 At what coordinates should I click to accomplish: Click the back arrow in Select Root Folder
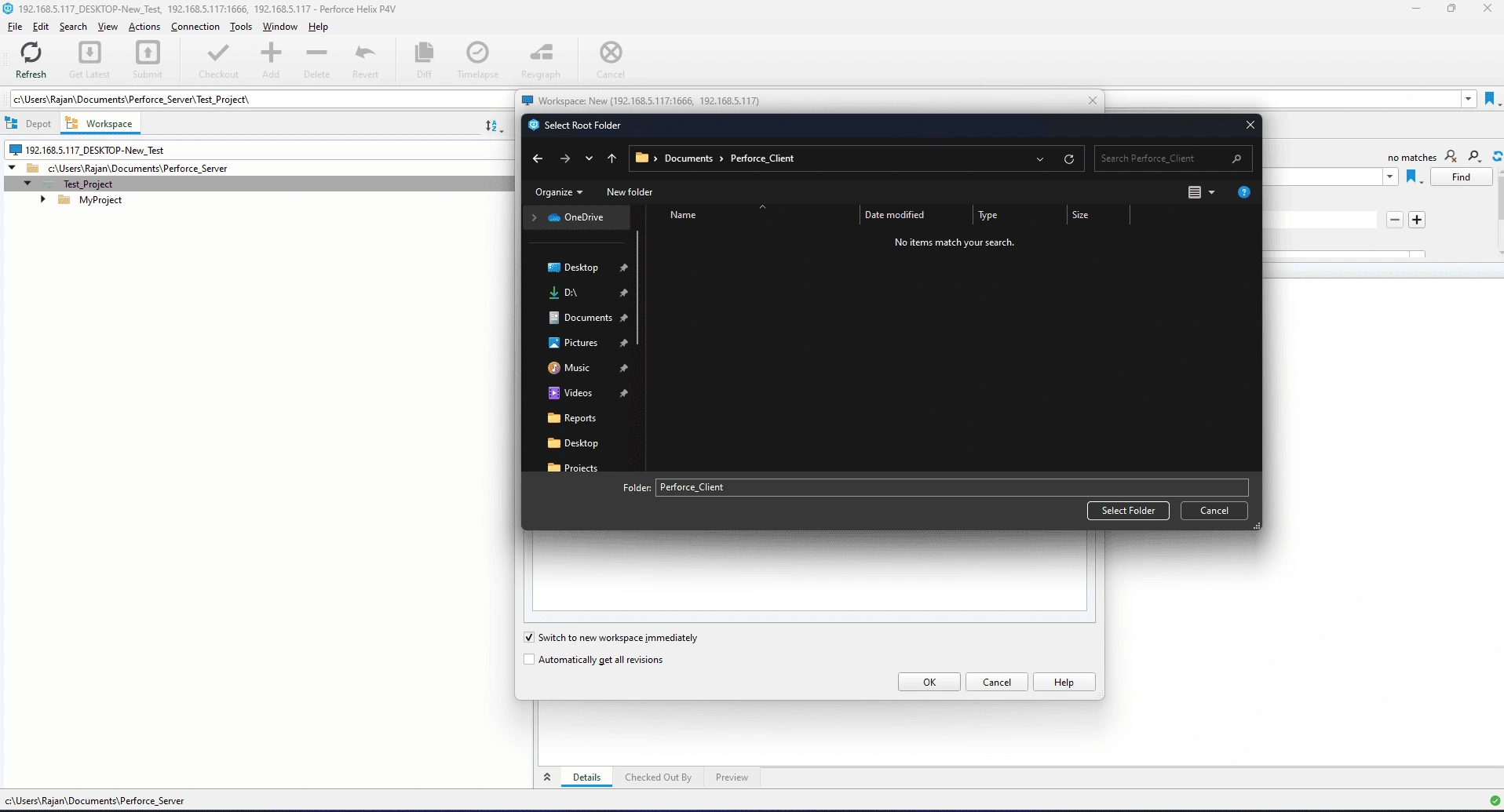click(x=538, y=158)
